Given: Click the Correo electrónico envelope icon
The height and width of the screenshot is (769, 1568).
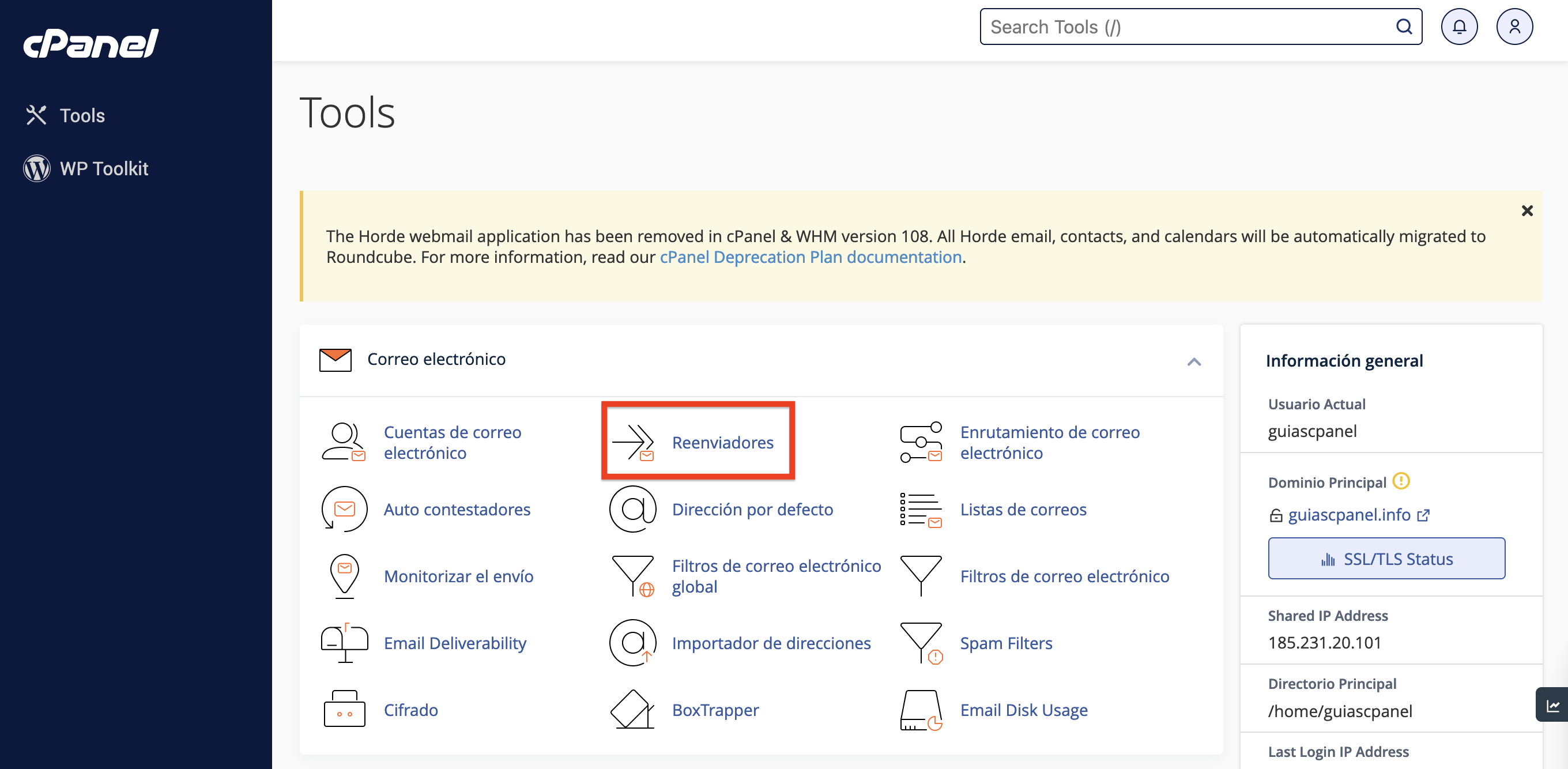Looking at the screenshot, I should point(335,360).
